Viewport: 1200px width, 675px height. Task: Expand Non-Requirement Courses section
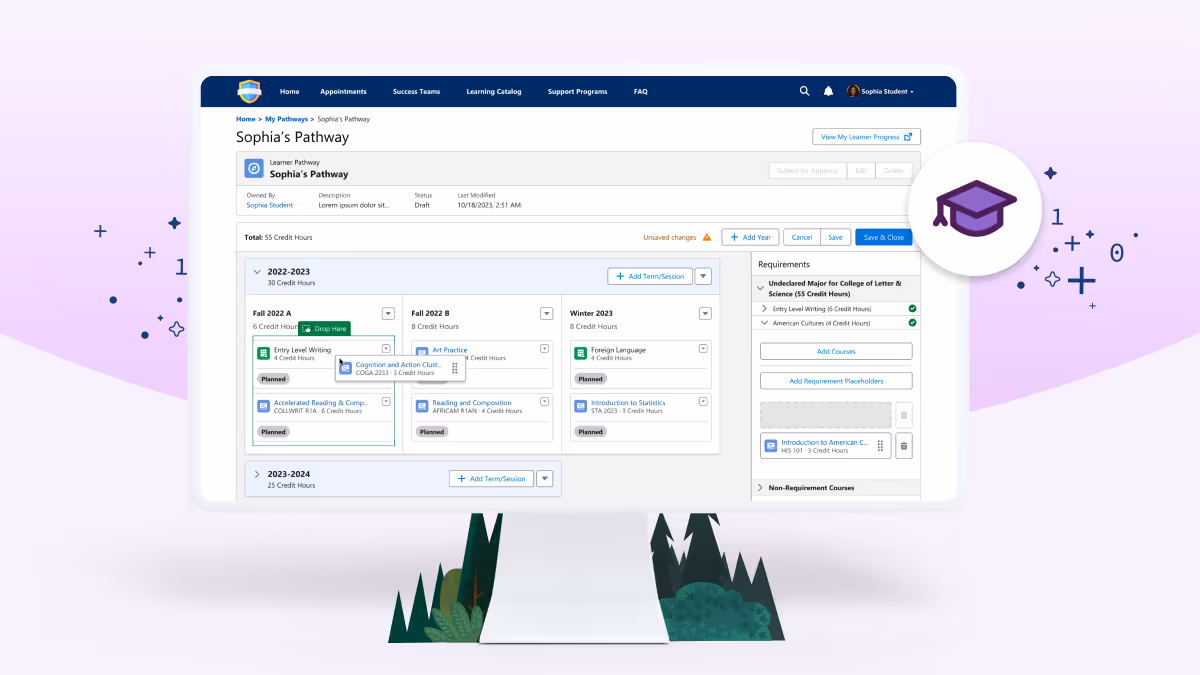(760, 488)
